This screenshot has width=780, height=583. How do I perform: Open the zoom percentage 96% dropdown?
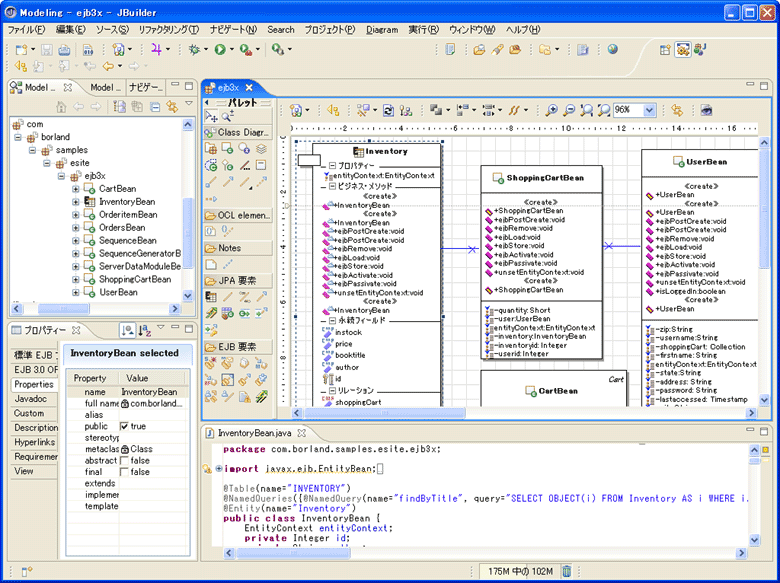point(649,110)
